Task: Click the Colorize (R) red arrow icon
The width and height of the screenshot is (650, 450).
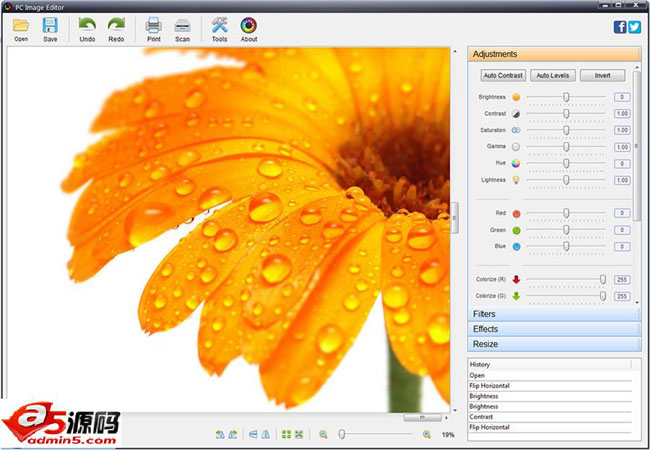Action: pyautogui.click(x=516, y=280)
